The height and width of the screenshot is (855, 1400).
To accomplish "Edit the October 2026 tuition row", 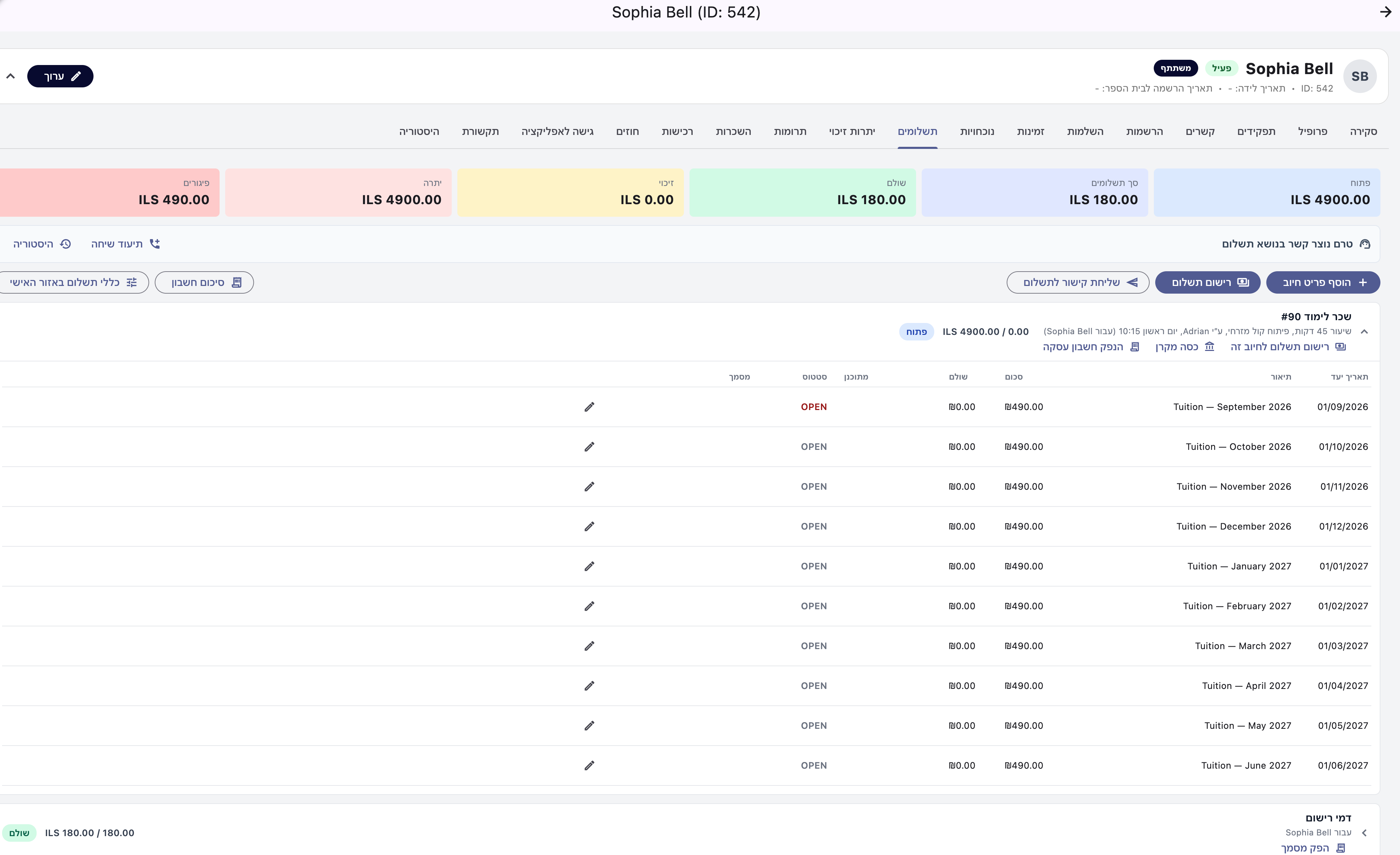I will tap(589, 446).
